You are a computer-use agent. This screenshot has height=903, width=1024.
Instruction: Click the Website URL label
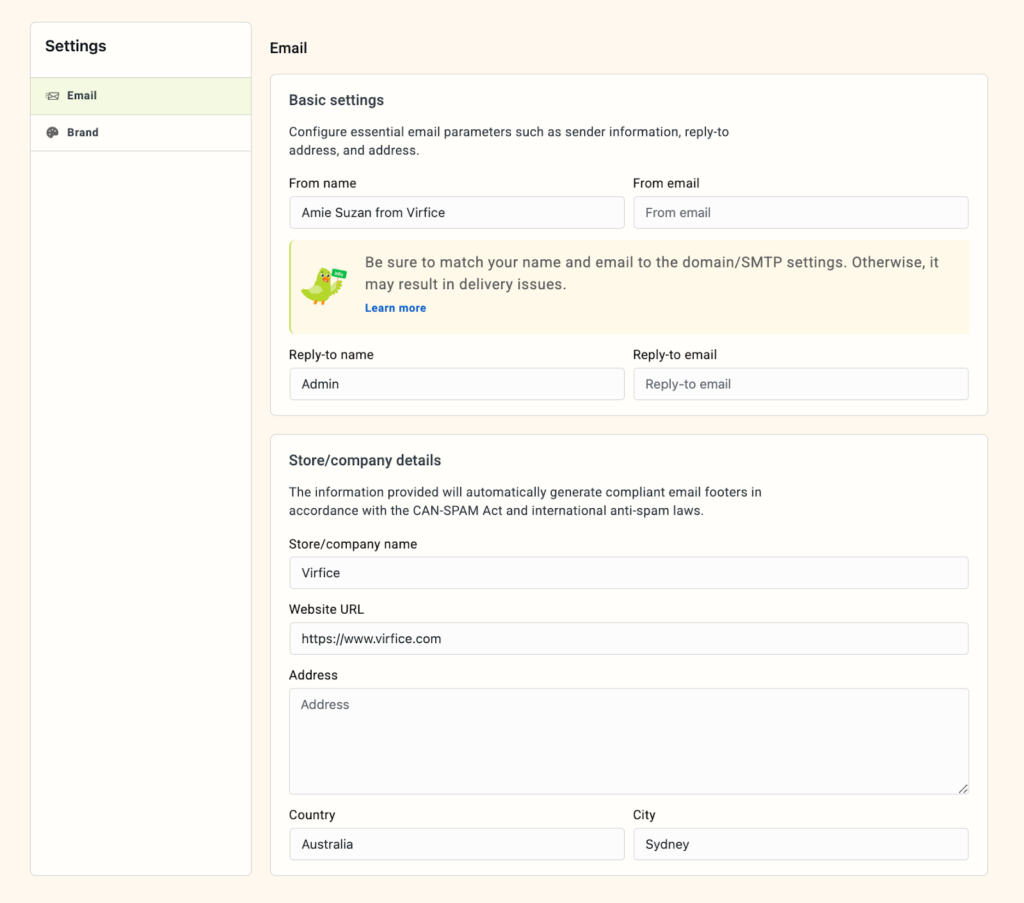coord(326,609)
